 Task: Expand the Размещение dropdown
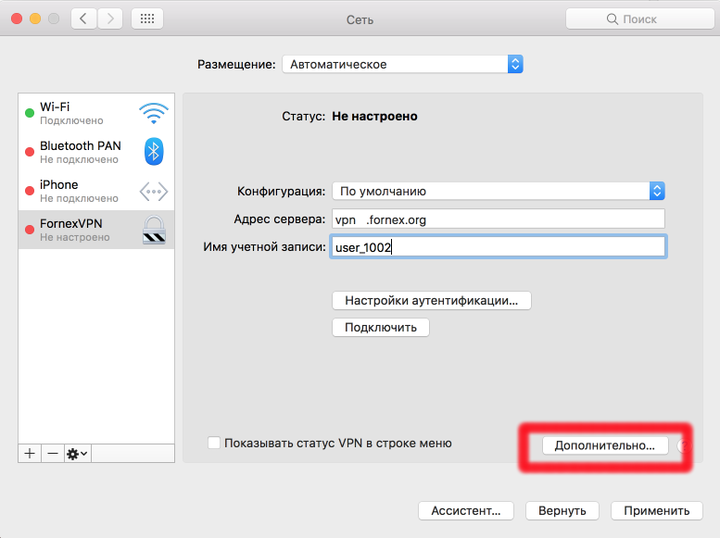(403, 64)
